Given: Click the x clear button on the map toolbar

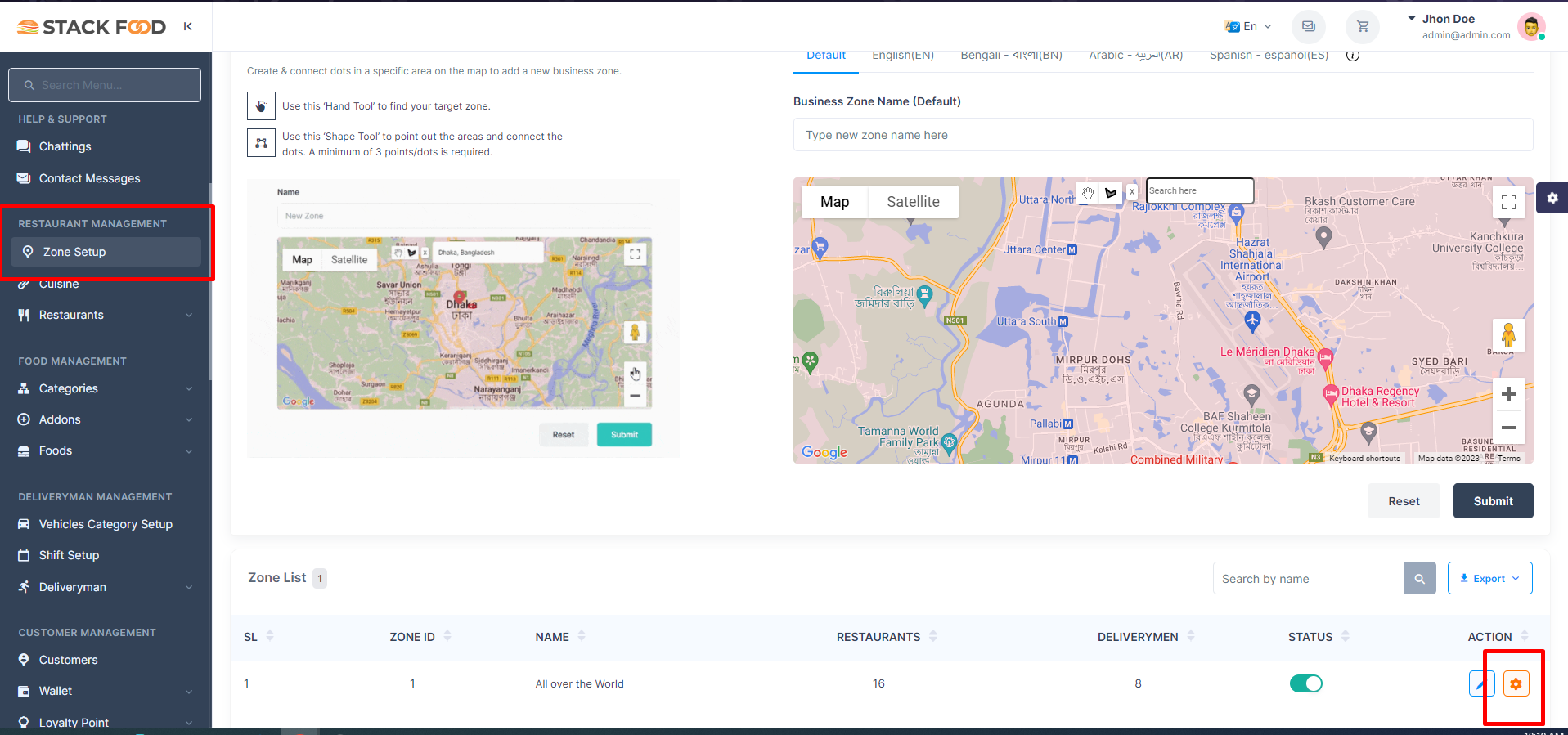Looking at the screenshot, I should [1132, 192].
